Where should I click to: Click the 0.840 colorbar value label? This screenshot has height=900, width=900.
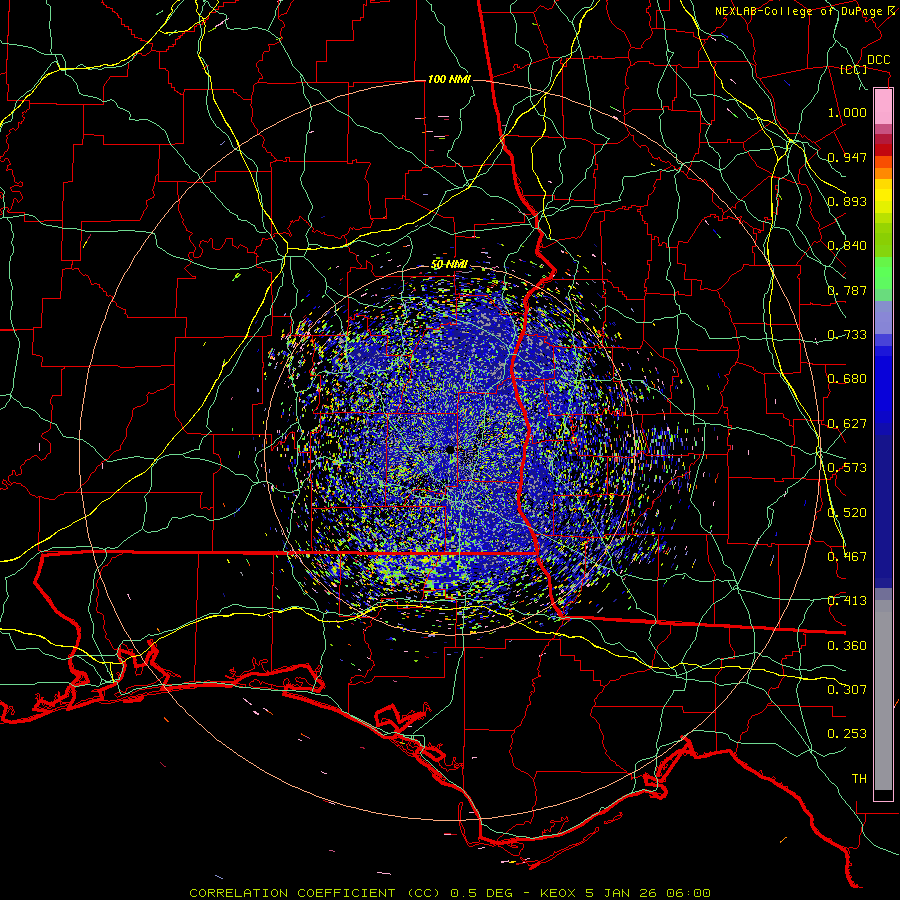847,246
